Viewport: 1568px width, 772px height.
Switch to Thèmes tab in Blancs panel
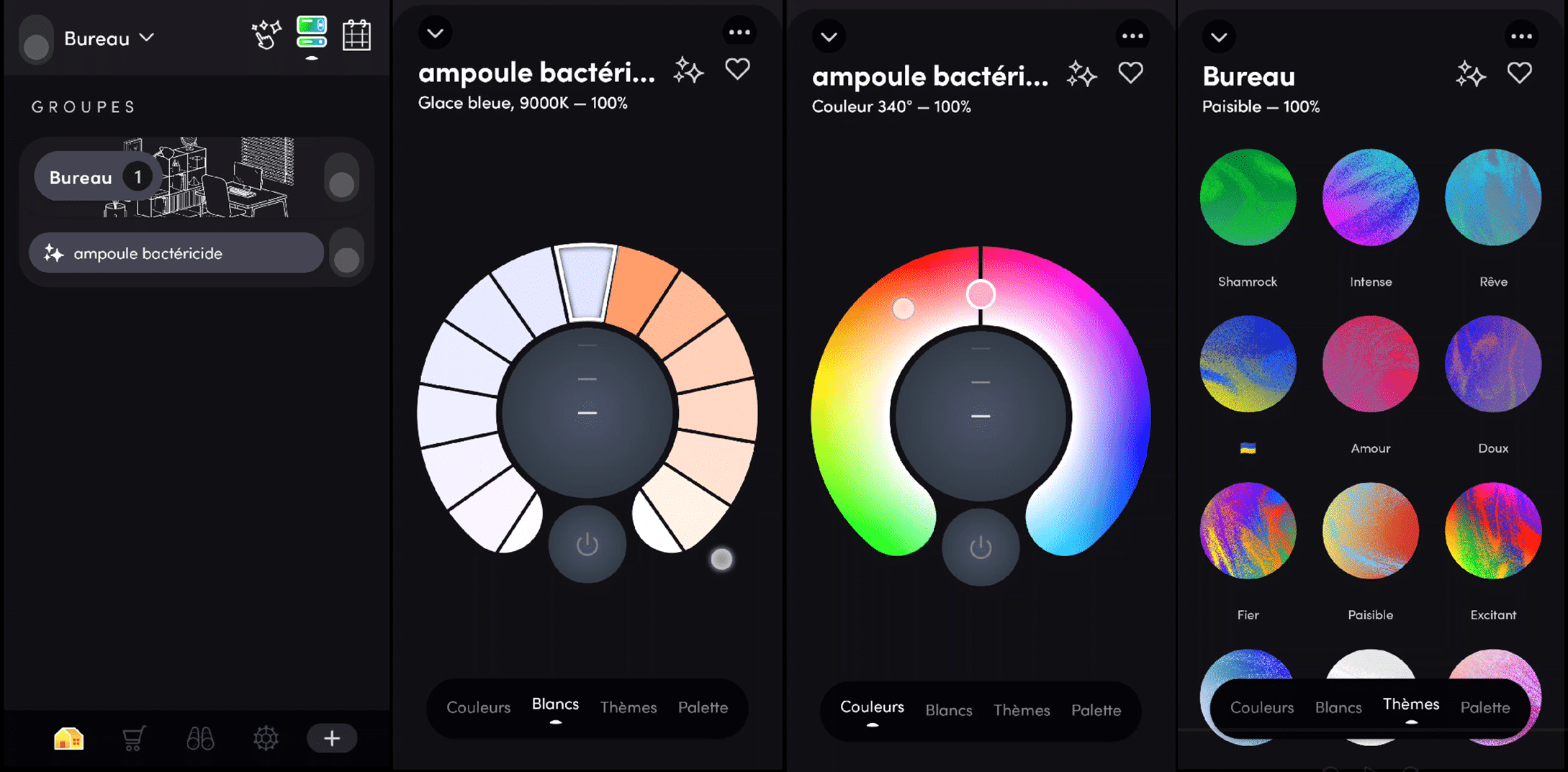click(x=628, y=707)
